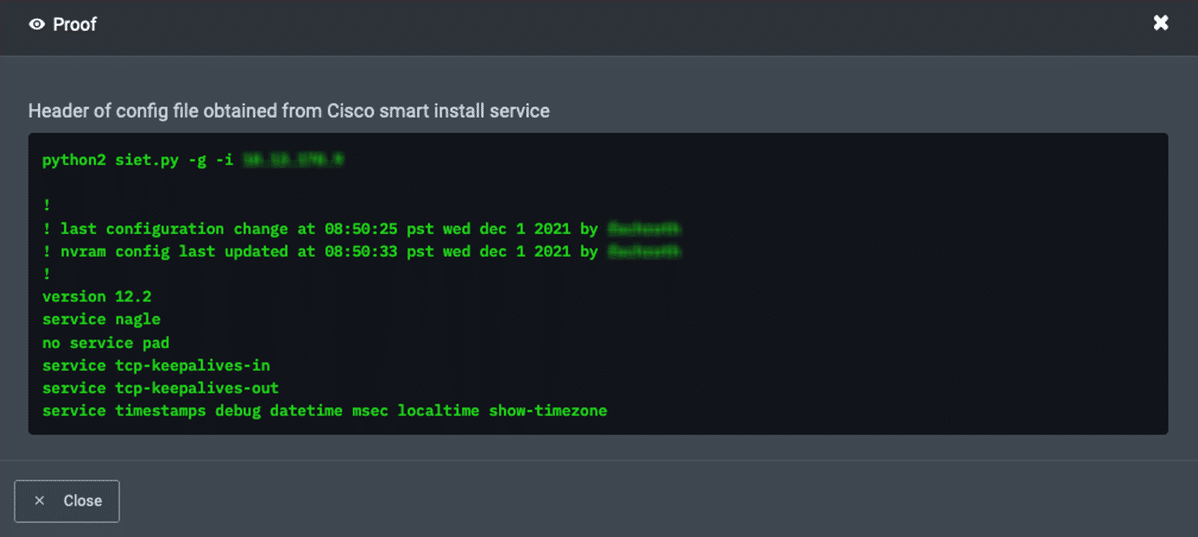The height and width of the screenshot is (537, 1198).
Task: Click the blurred IP address after -i
Action: coord(293,160)
